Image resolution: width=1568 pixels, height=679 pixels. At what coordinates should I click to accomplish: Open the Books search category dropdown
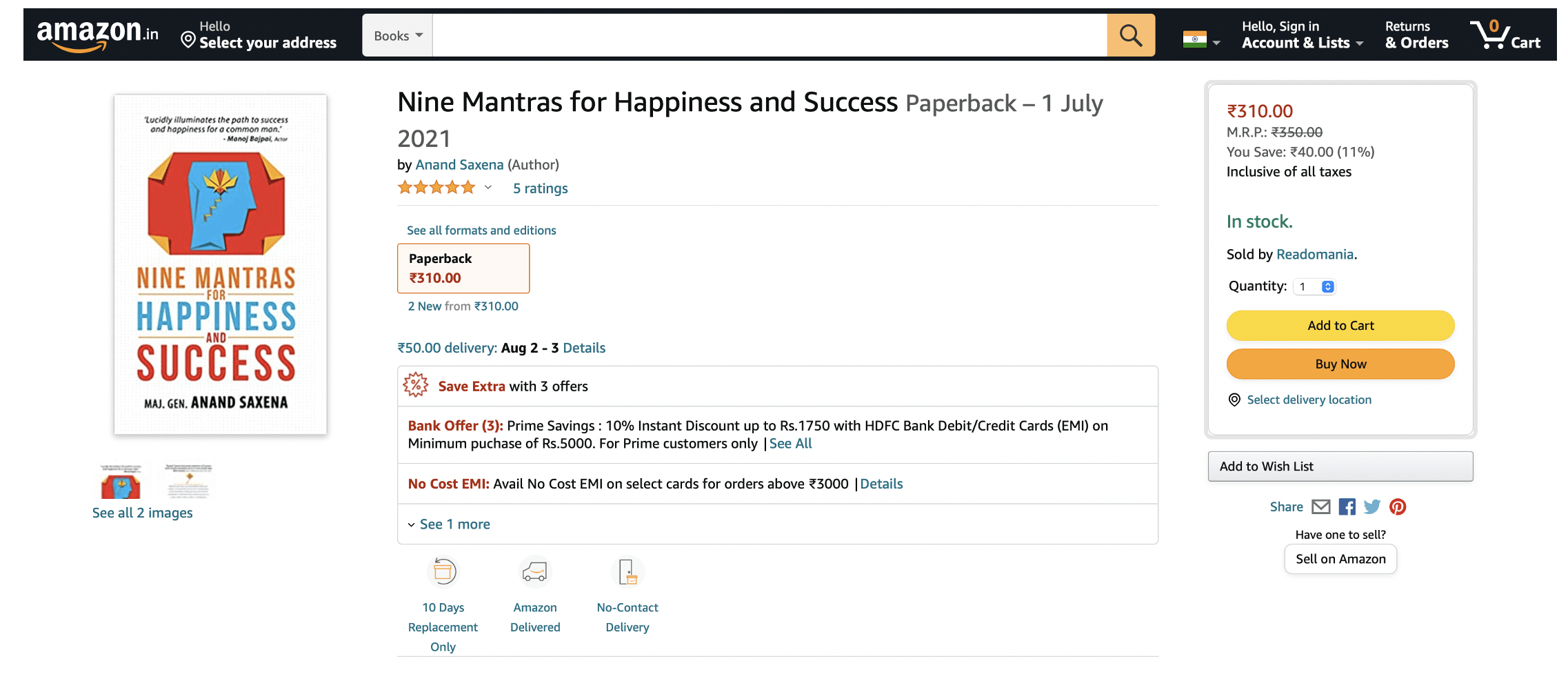[x=398, y=35]
